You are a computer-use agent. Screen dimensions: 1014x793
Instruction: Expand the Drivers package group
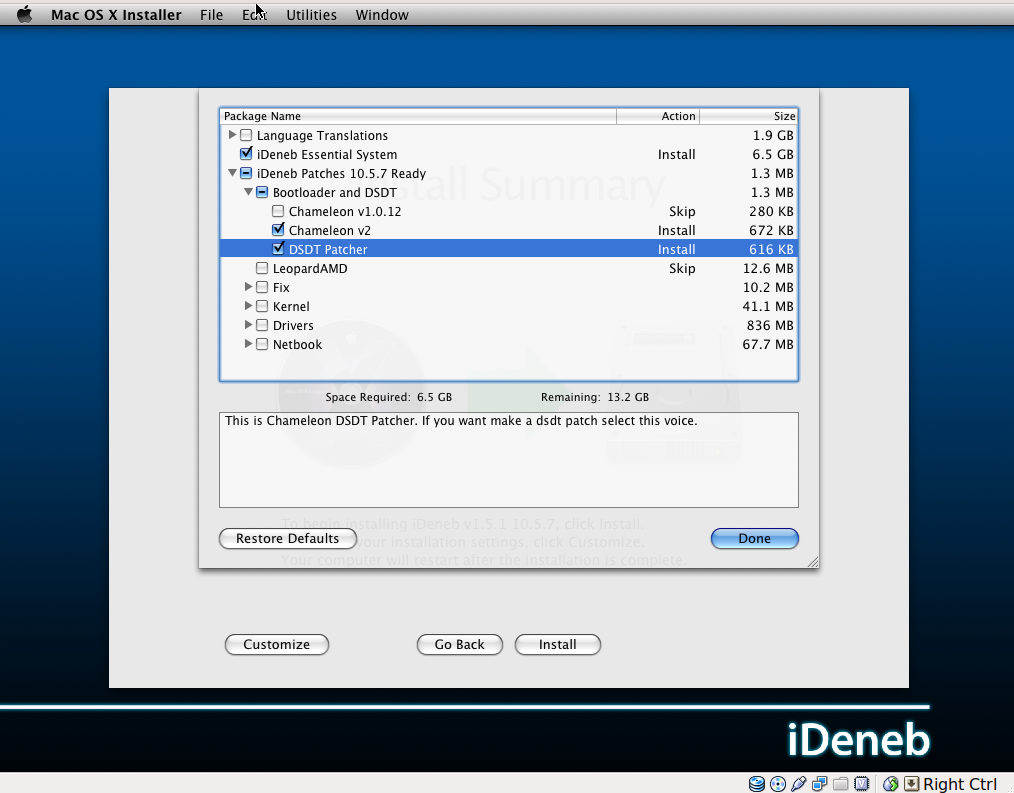click(248, 325)
